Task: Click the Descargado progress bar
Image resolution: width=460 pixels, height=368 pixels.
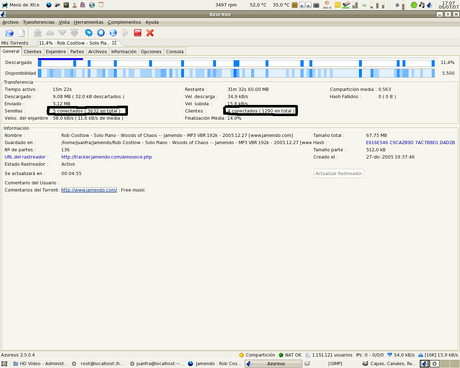Action: click(x=236, y=63)
